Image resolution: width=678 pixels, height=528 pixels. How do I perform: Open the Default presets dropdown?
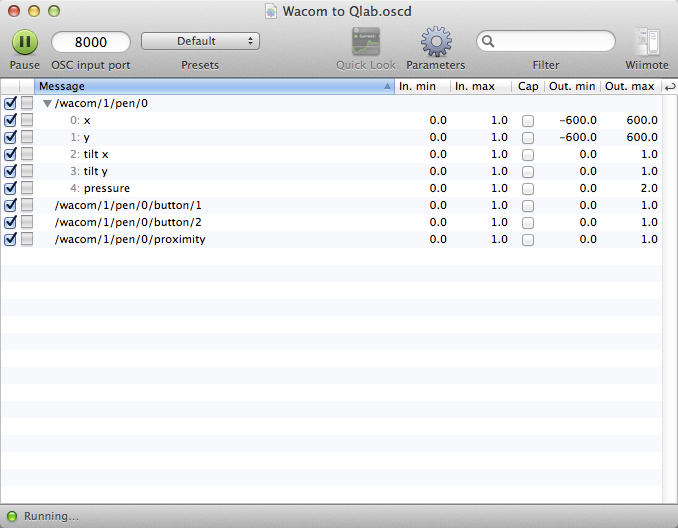(x=200, y=41)
